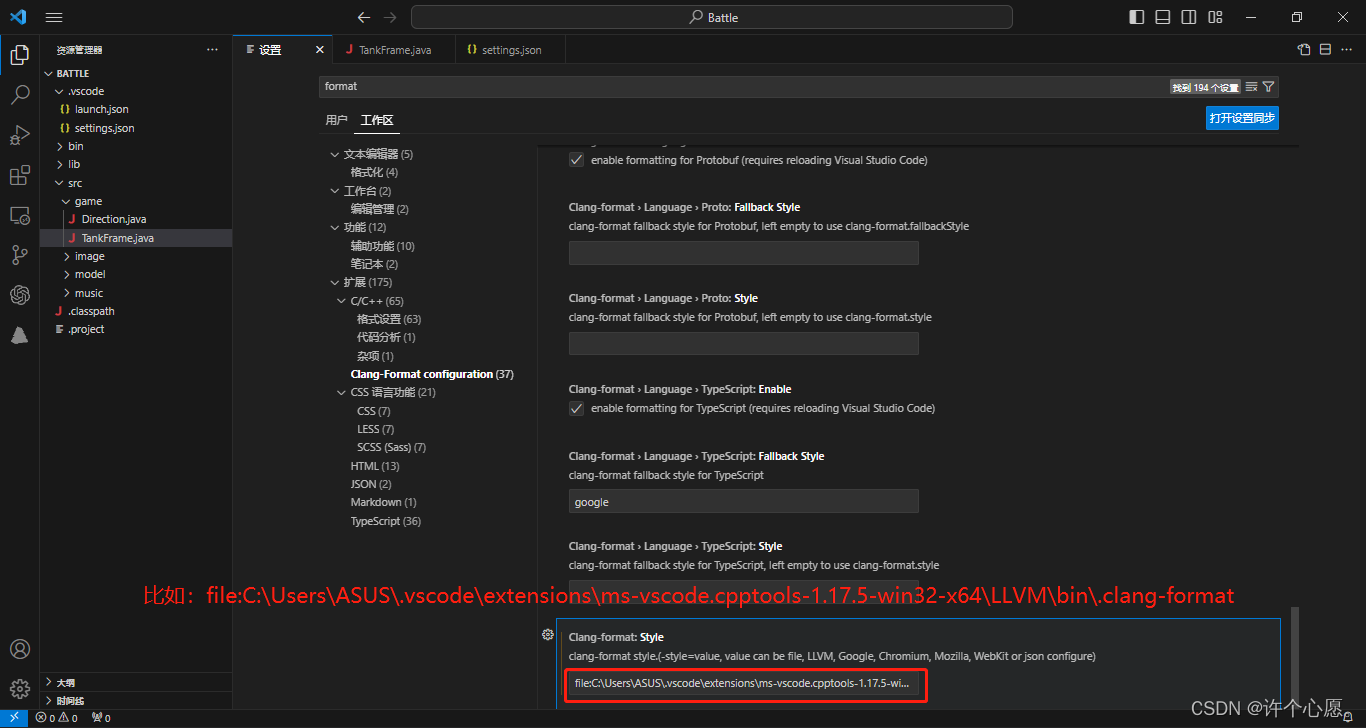Select the User (用户) settings tab
Image resolution: width=1366 pixels, height=728 pixels.
336,120
